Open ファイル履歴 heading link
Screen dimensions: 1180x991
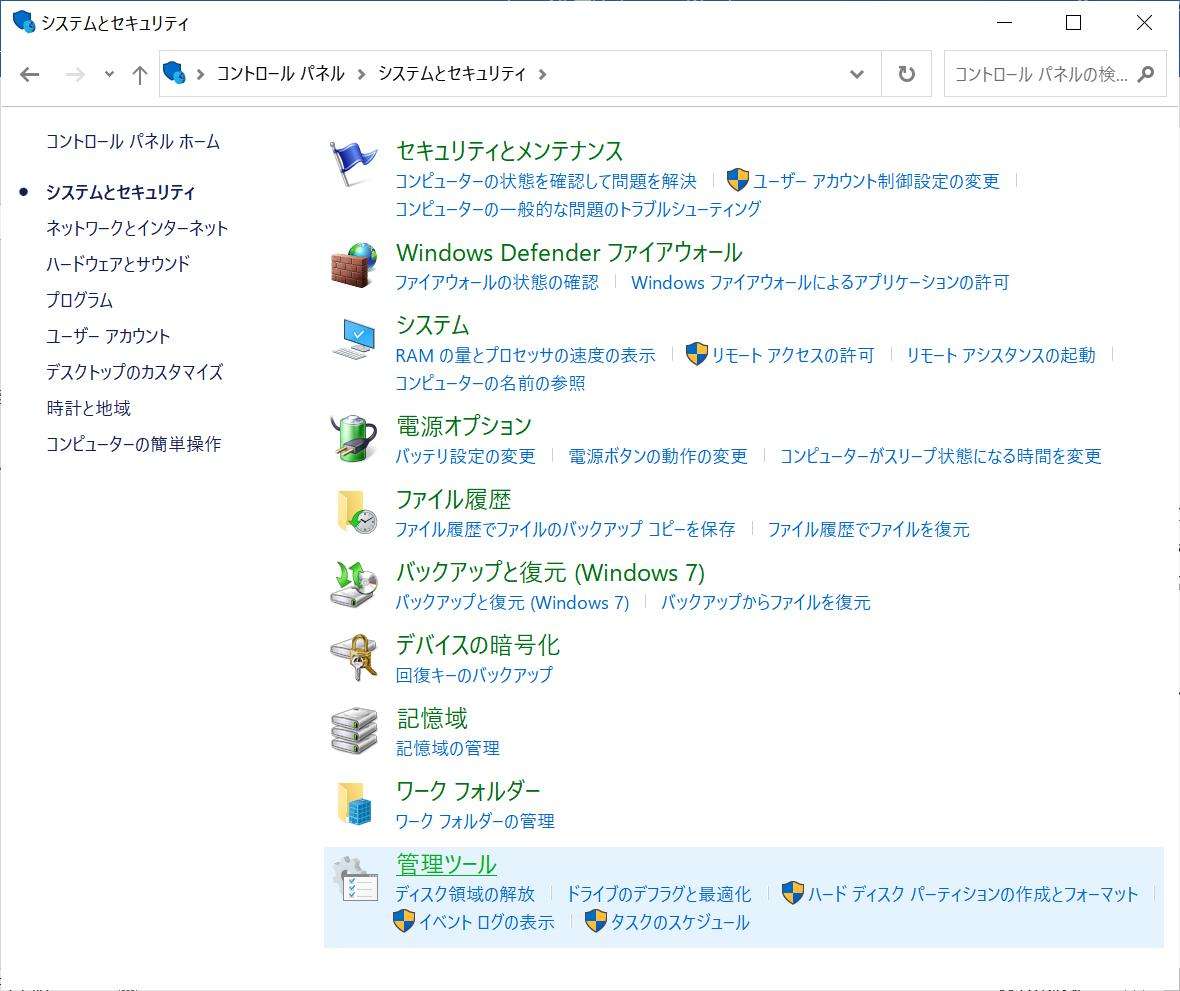454,499
